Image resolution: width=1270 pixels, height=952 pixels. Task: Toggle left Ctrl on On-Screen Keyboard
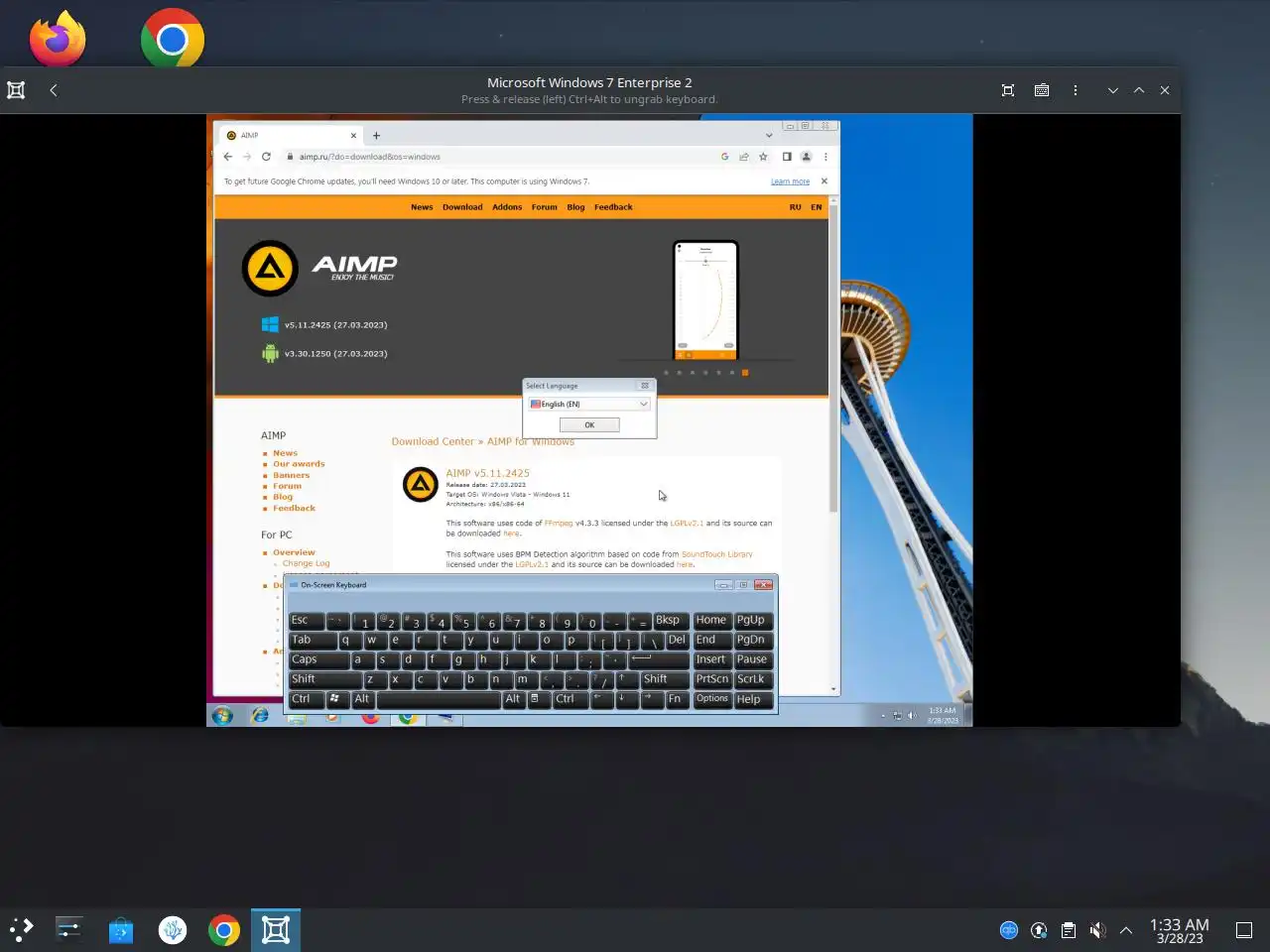[306, 699]
